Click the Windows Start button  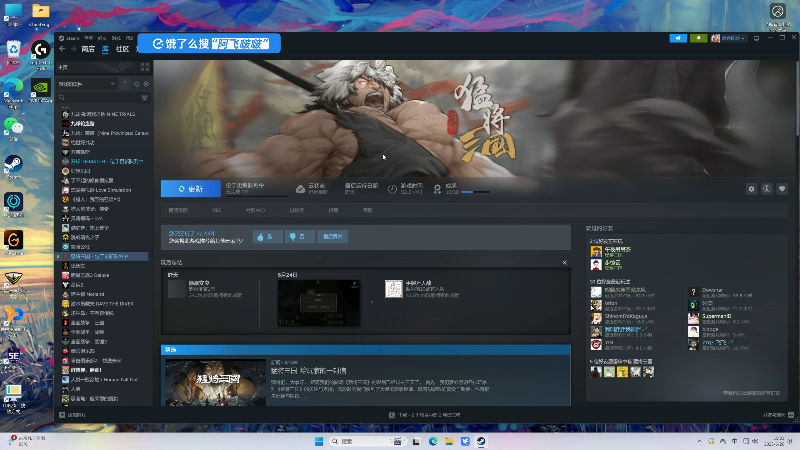click(x=319, y=441)
